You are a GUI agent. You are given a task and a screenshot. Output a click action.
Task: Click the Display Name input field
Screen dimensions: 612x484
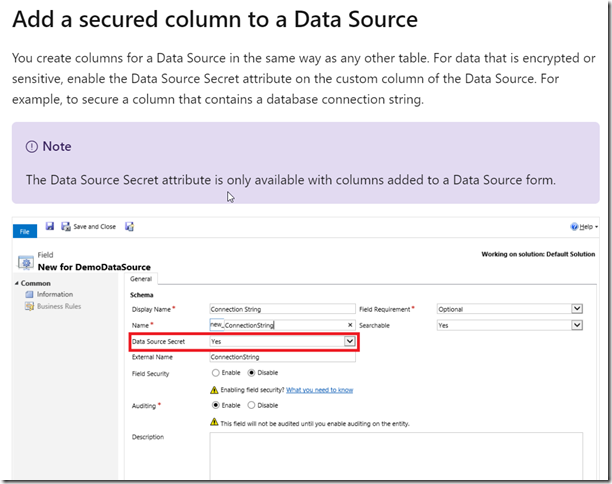click(282, 309)
